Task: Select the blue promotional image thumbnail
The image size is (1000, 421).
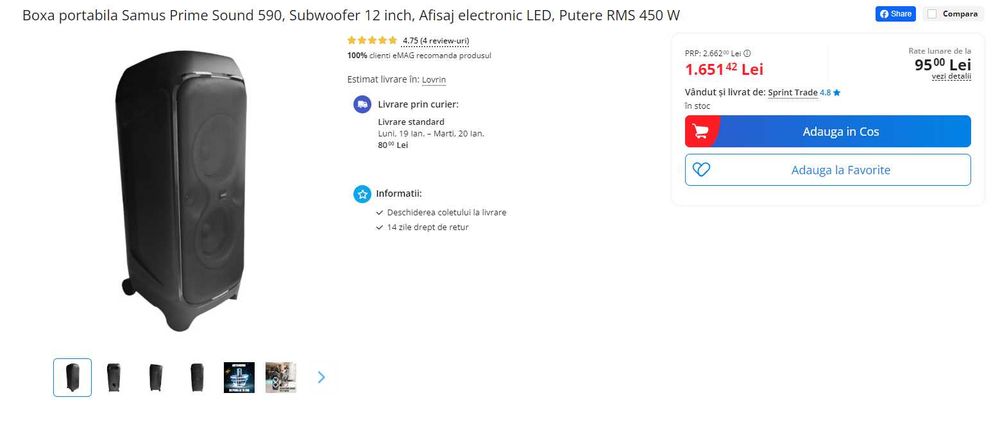Action: [239, 377]
